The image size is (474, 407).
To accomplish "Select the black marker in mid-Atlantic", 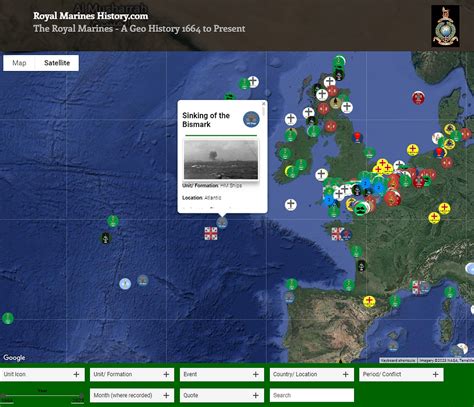I will click(106, 238).
